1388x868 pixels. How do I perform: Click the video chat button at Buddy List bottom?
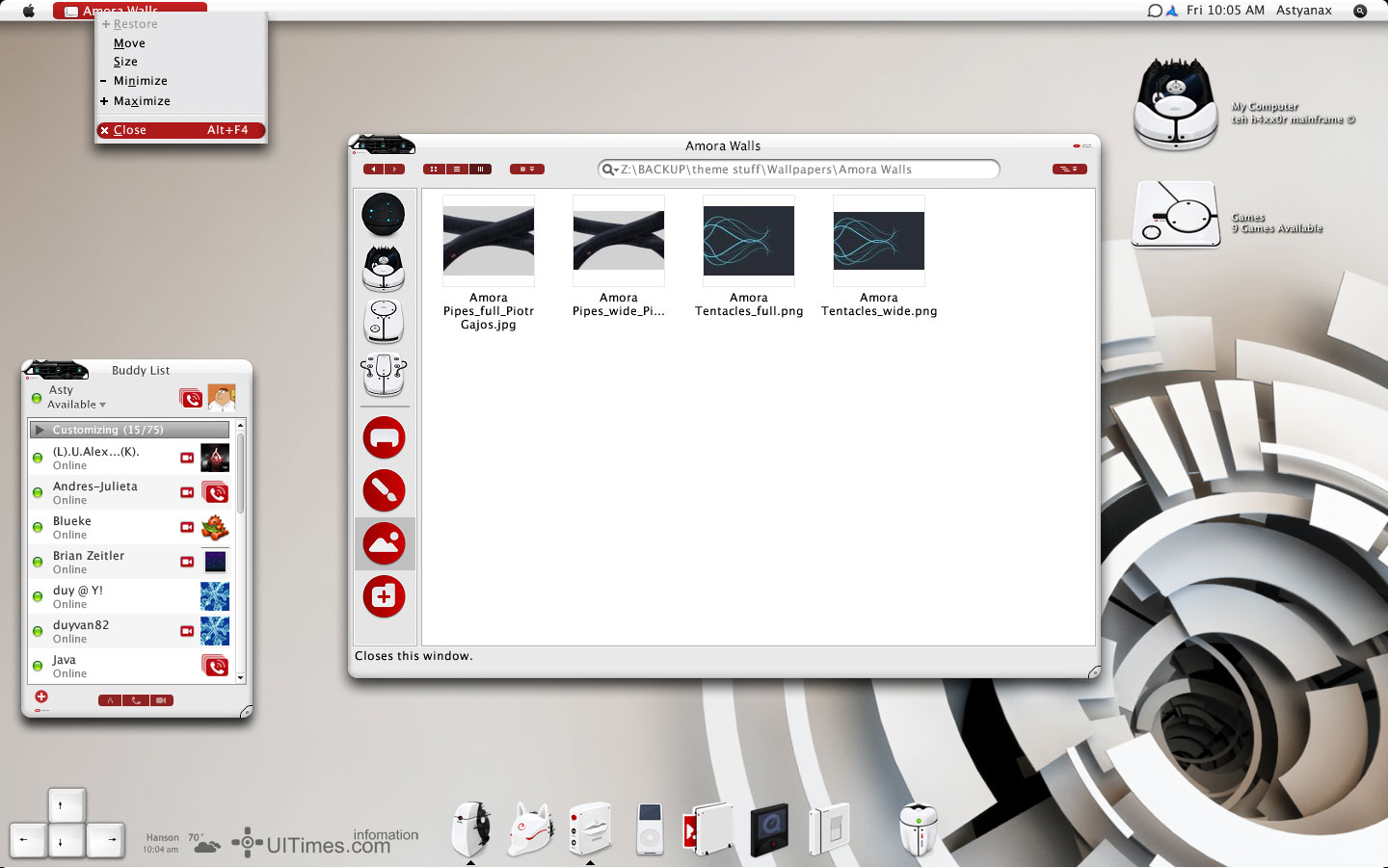coord(161,700)
